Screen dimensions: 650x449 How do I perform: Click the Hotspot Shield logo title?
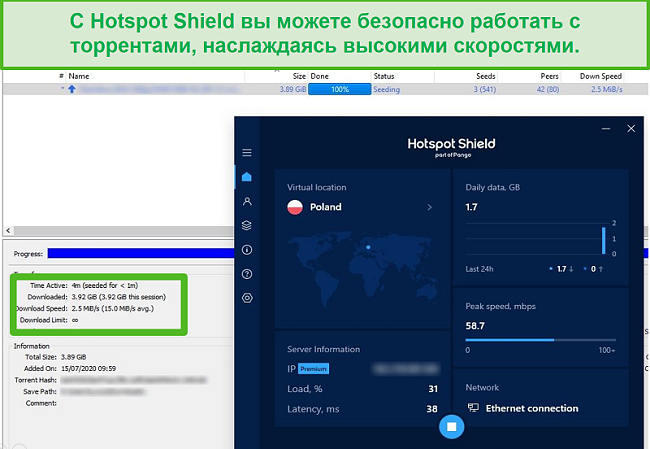coord(451,144)
